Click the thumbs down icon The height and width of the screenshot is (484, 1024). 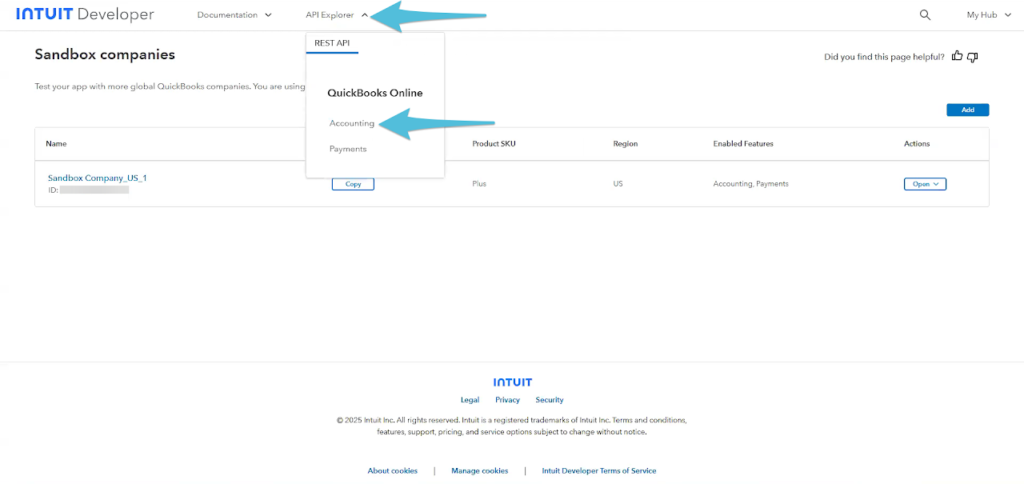[x=972, y=57]
